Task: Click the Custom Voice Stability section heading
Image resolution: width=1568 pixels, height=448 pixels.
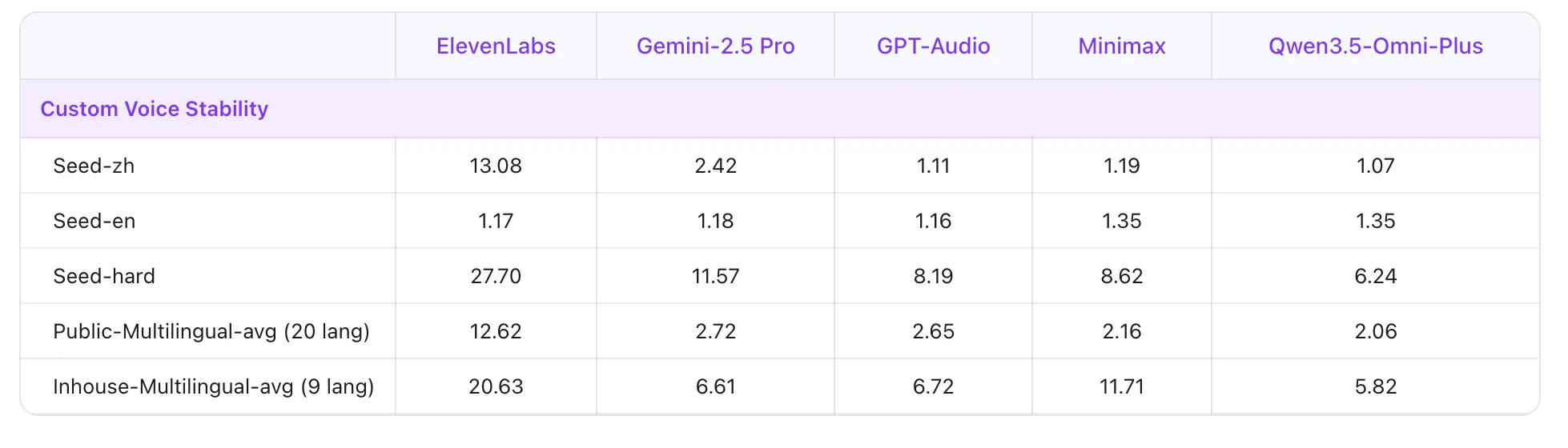Action: (x=155, y=109)
